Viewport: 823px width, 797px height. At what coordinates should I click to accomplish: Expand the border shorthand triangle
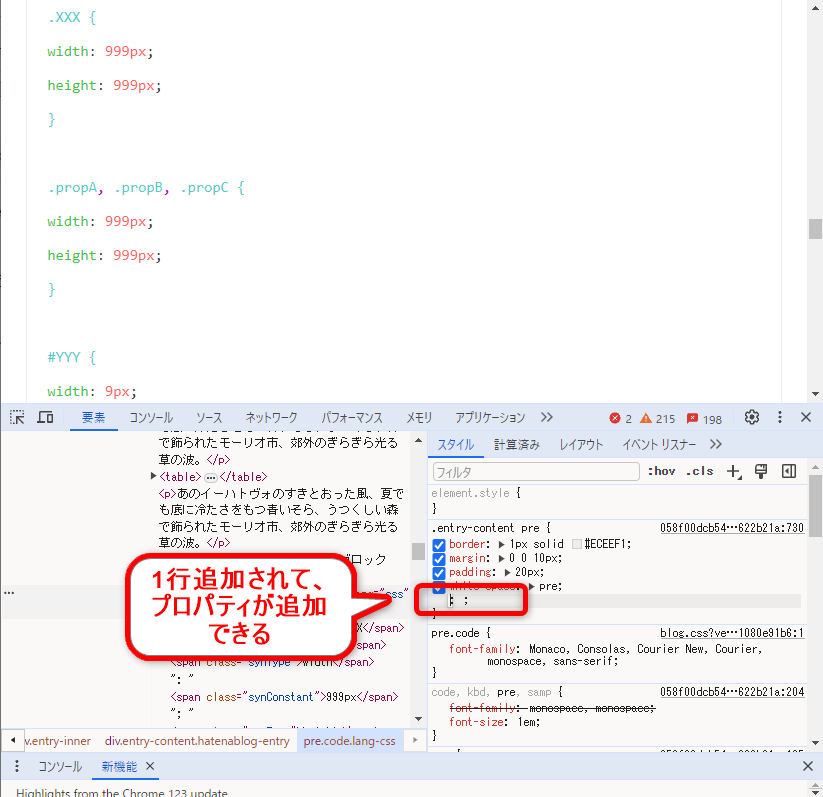(x=501, y=544)
